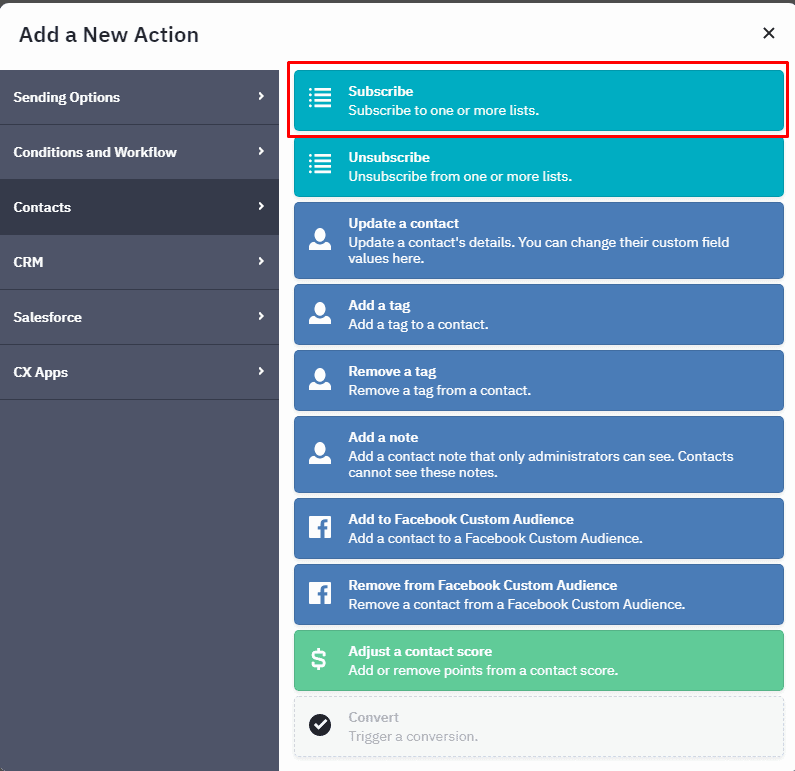Select the Add a note action
This screenshot has height=771, width=795.
pyautogui.click(x=539, y=454)
